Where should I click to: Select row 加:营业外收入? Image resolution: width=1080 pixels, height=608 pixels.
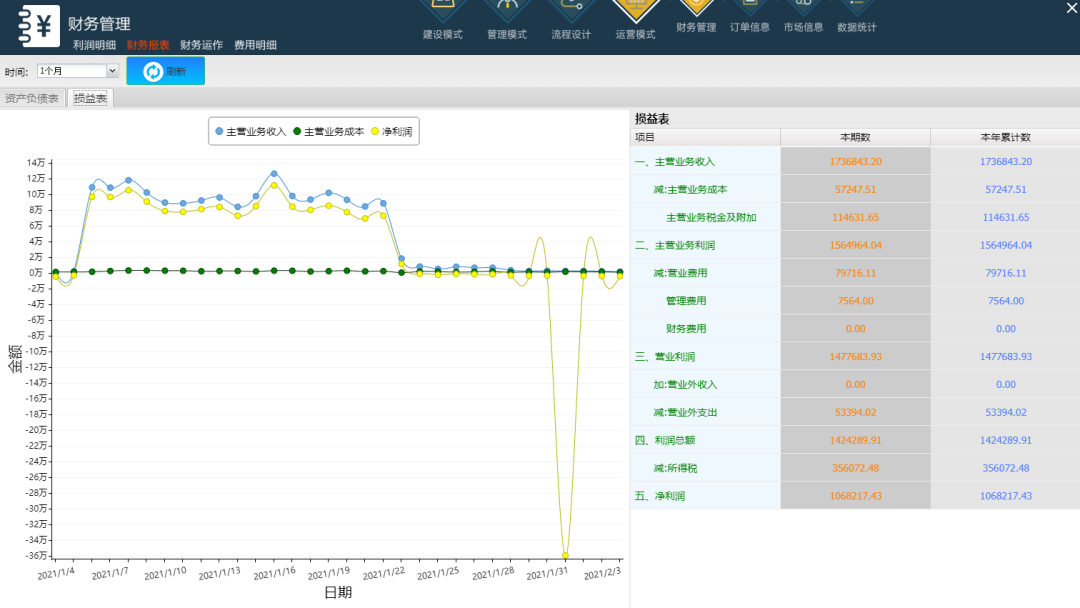coord(855,384)
